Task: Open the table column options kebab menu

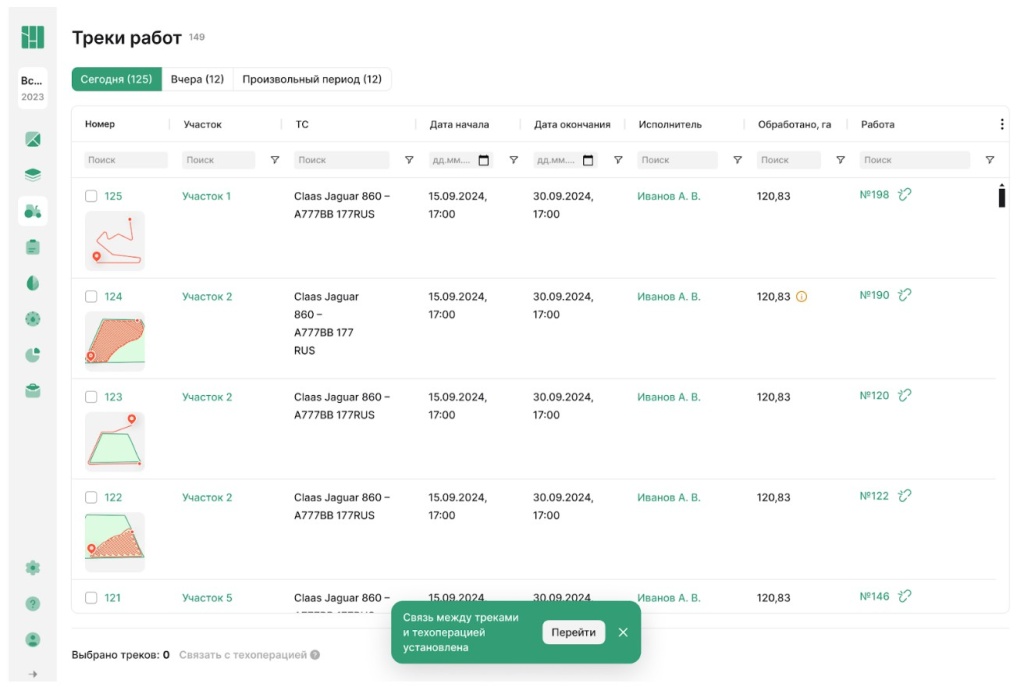Action: 1002,125
